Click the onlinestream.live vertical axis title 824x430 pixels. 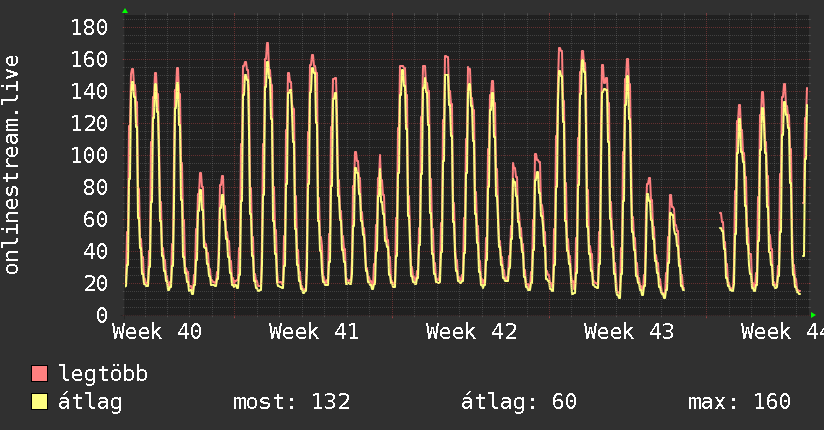coord(12,165)
